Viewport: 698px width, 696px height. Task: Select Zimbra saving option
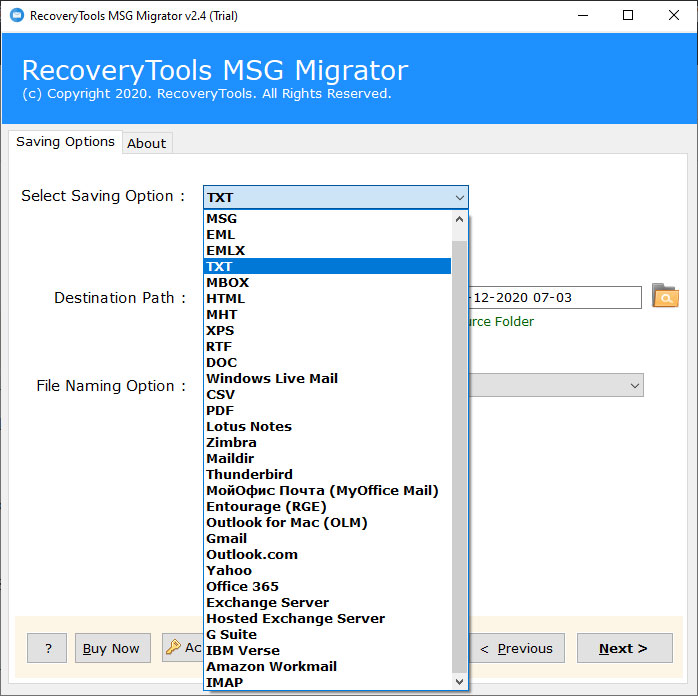tap(327, 443)
